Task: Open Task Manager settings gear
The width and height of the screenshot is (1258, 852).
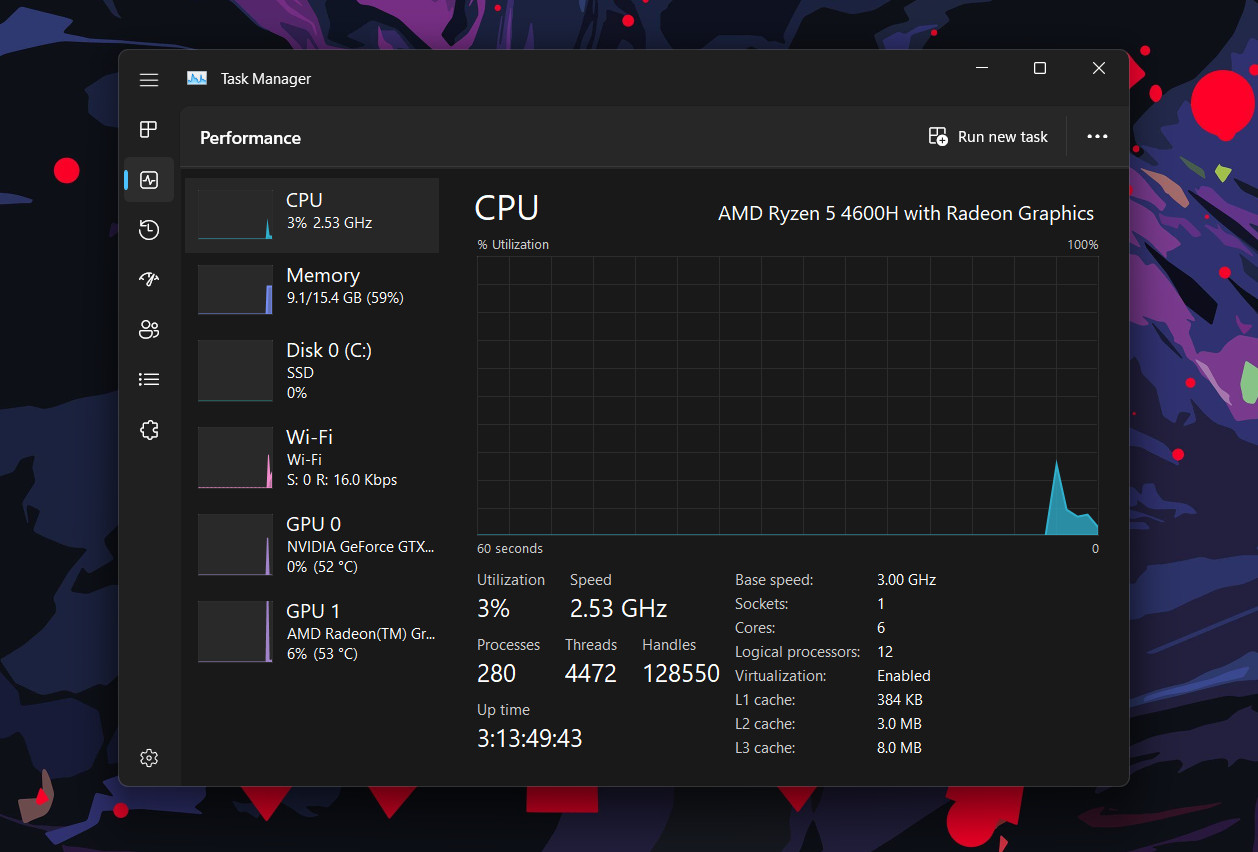Action: (x=149, y=758)
